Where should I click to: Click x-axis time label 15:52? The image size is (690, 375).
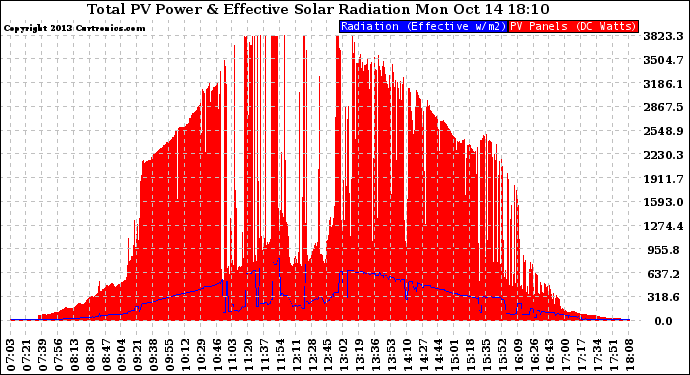502,355
